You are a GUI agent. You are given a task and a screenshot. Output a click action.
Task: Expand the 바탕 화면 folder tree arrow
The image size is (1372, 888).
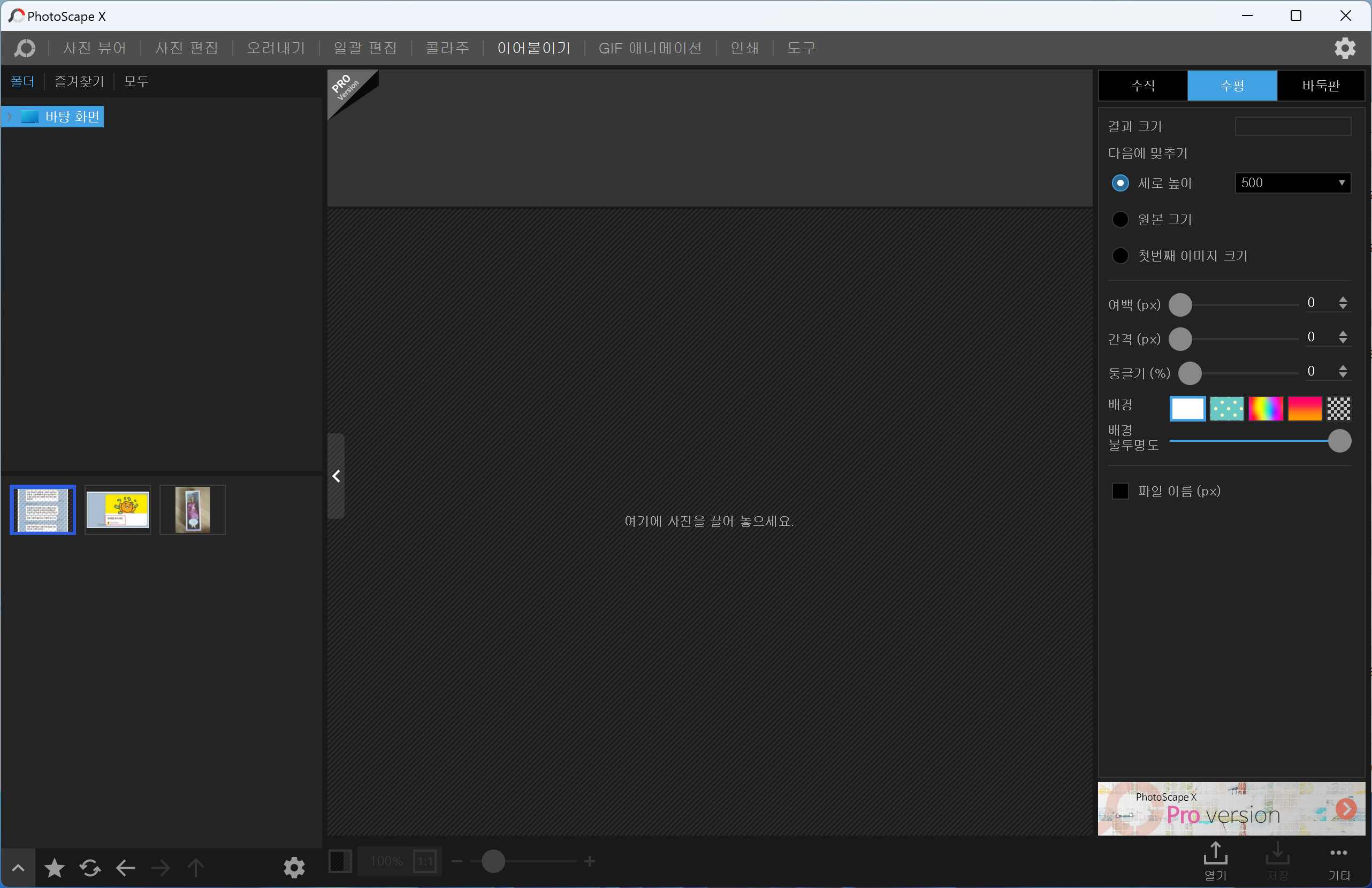(x=9, y=117)
